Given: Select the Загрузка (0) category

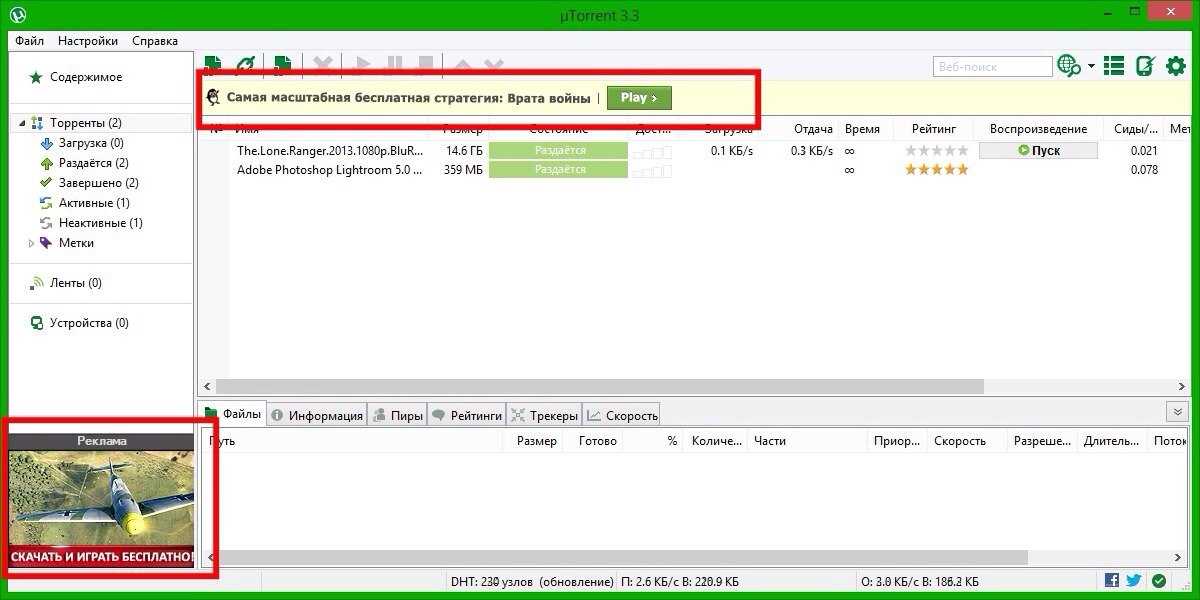Looking at the screenshot, I should pyautogui.click(x=91, y=143).
